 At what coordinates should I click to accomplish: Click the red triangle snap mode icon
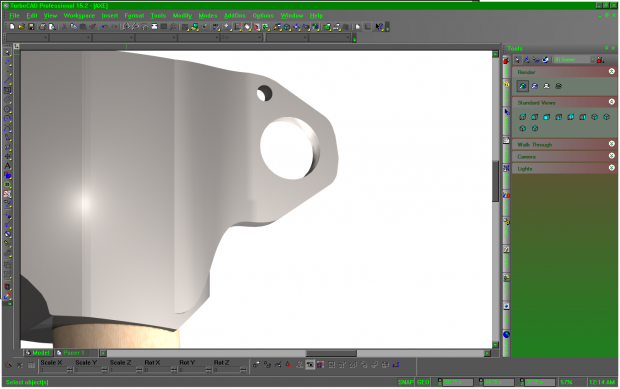click(x=288, y=365)
